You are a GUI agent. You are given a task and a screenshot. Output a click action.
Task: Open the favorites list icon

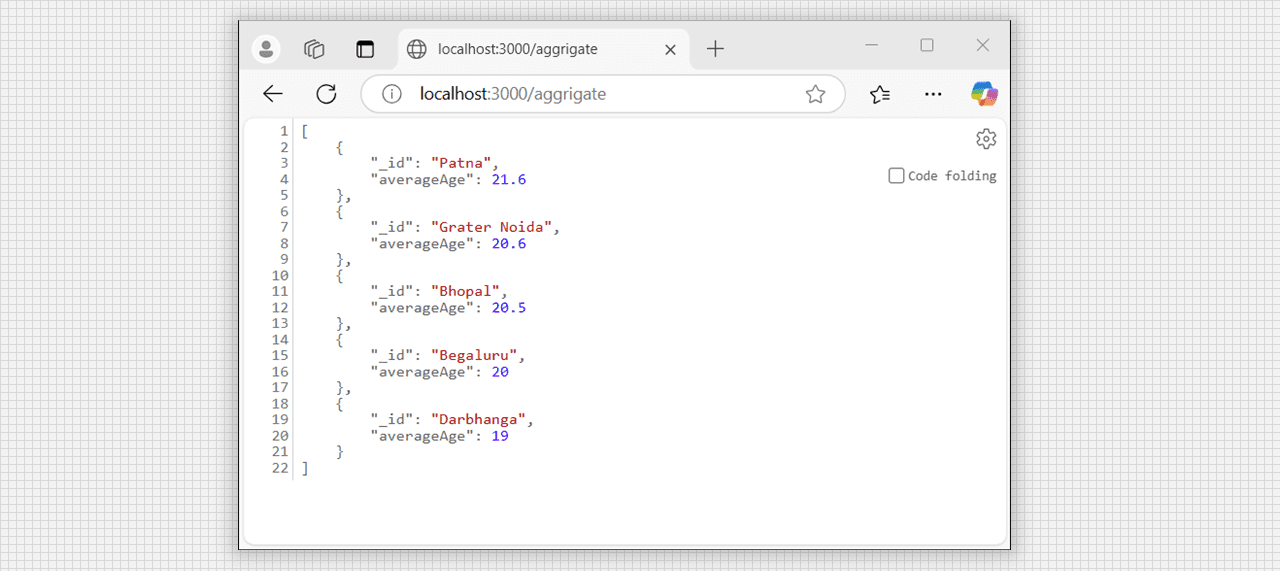click(x=880, y=94)
